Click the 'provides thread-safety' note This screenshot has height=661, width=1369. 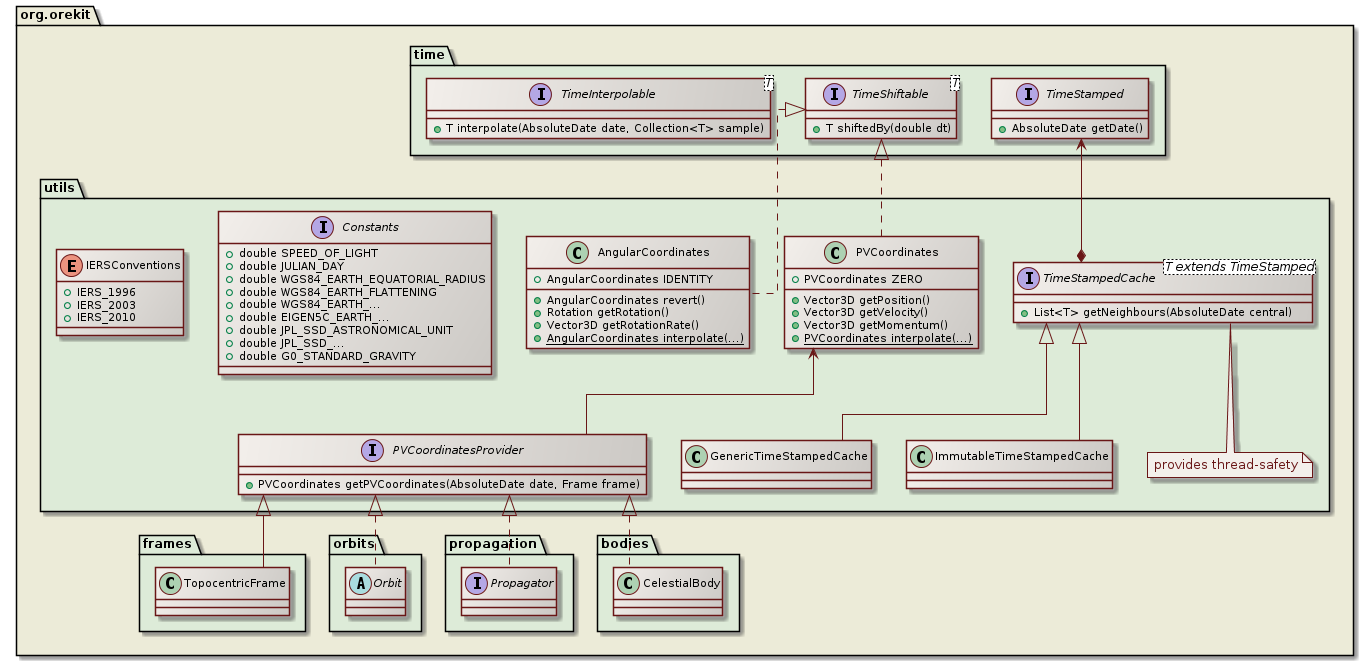(1229, 464)
